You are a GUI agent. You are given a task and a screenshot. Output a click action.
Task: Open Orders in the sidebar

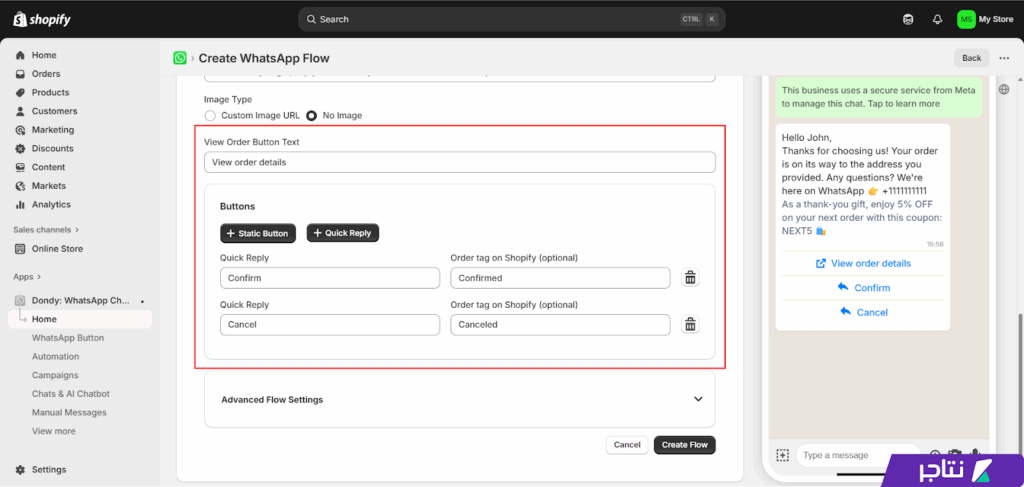point(45,74)
